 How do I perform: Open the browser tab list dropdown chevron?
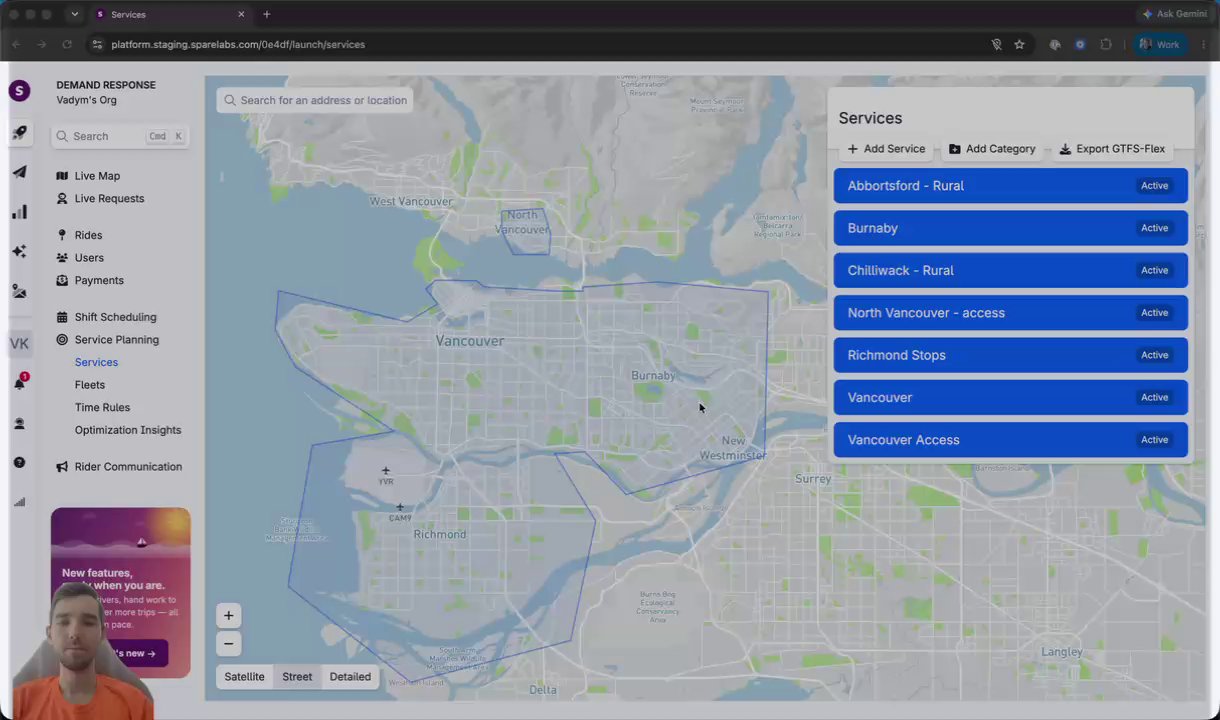pos(74,14)
